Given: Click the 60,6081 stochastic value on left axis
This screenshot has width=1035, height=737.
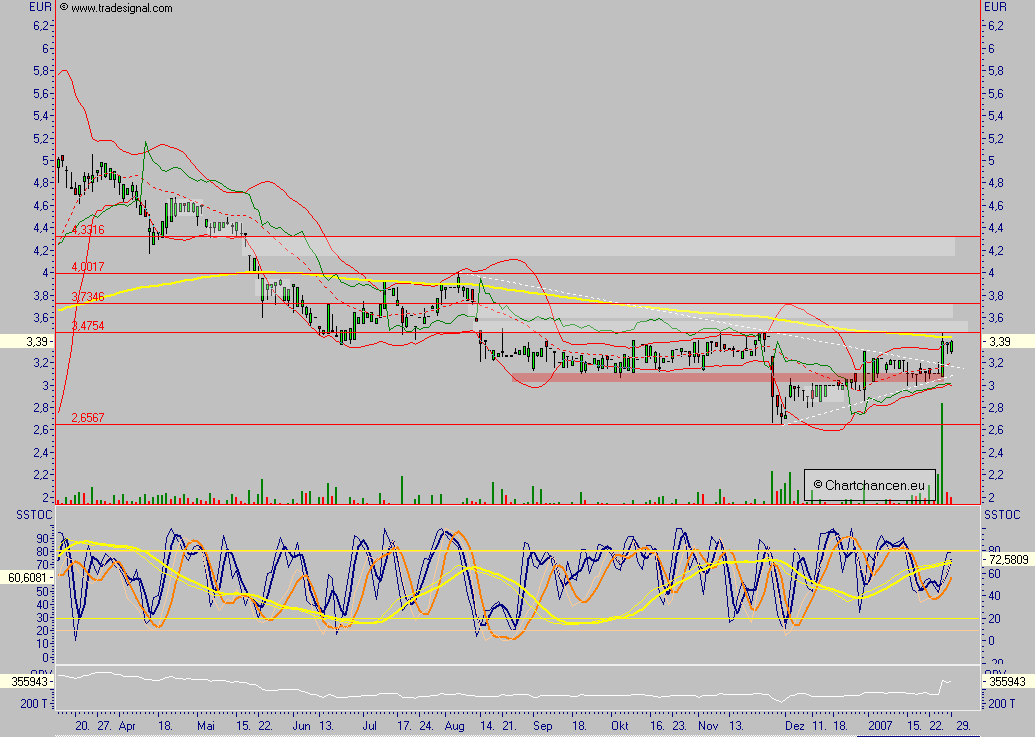Looking at the screenshot, I should [x=27, y=577].
